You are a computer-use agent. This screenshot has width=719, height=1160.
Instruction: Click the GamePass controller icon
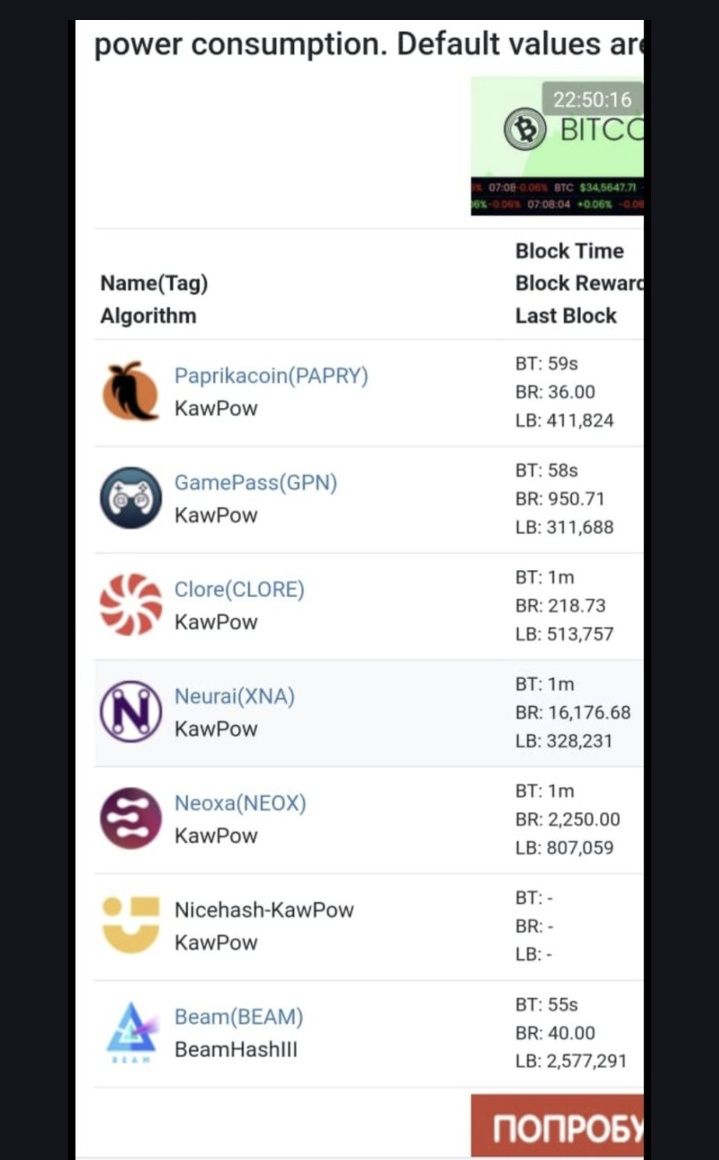131,498
